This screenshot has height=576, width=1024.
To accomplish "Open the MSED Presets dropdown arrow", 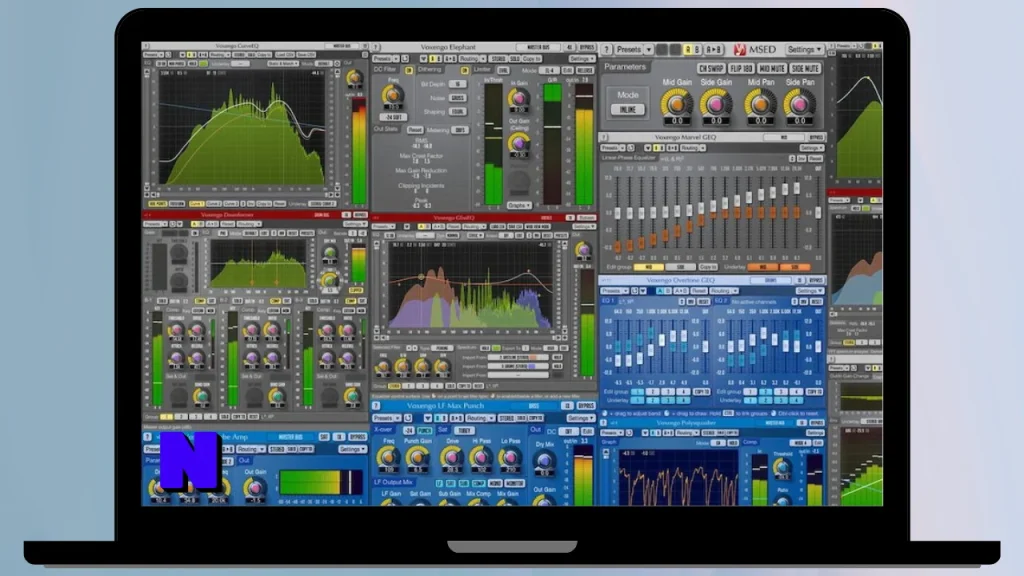I will coord(648,50).
